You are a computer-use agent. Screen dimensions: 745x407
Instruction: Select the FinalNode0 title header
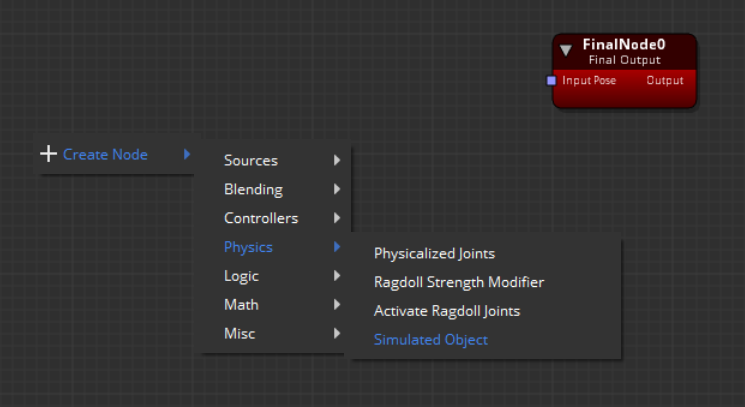click(x=624, y=46)
